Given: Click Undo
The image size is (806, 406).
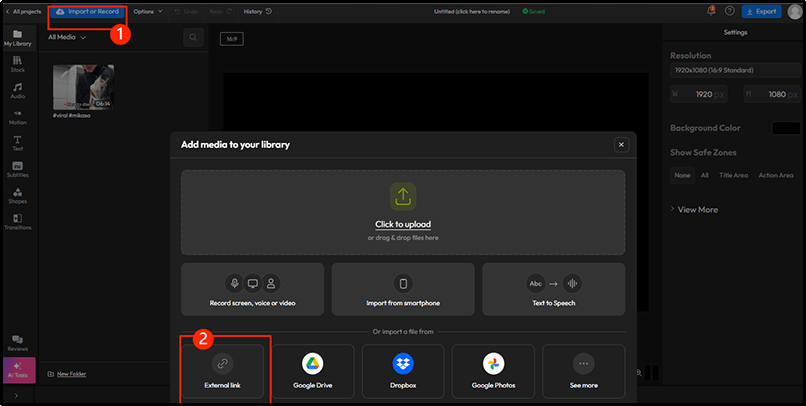Looking at the screenshot, I should click(x=186, y=11).
